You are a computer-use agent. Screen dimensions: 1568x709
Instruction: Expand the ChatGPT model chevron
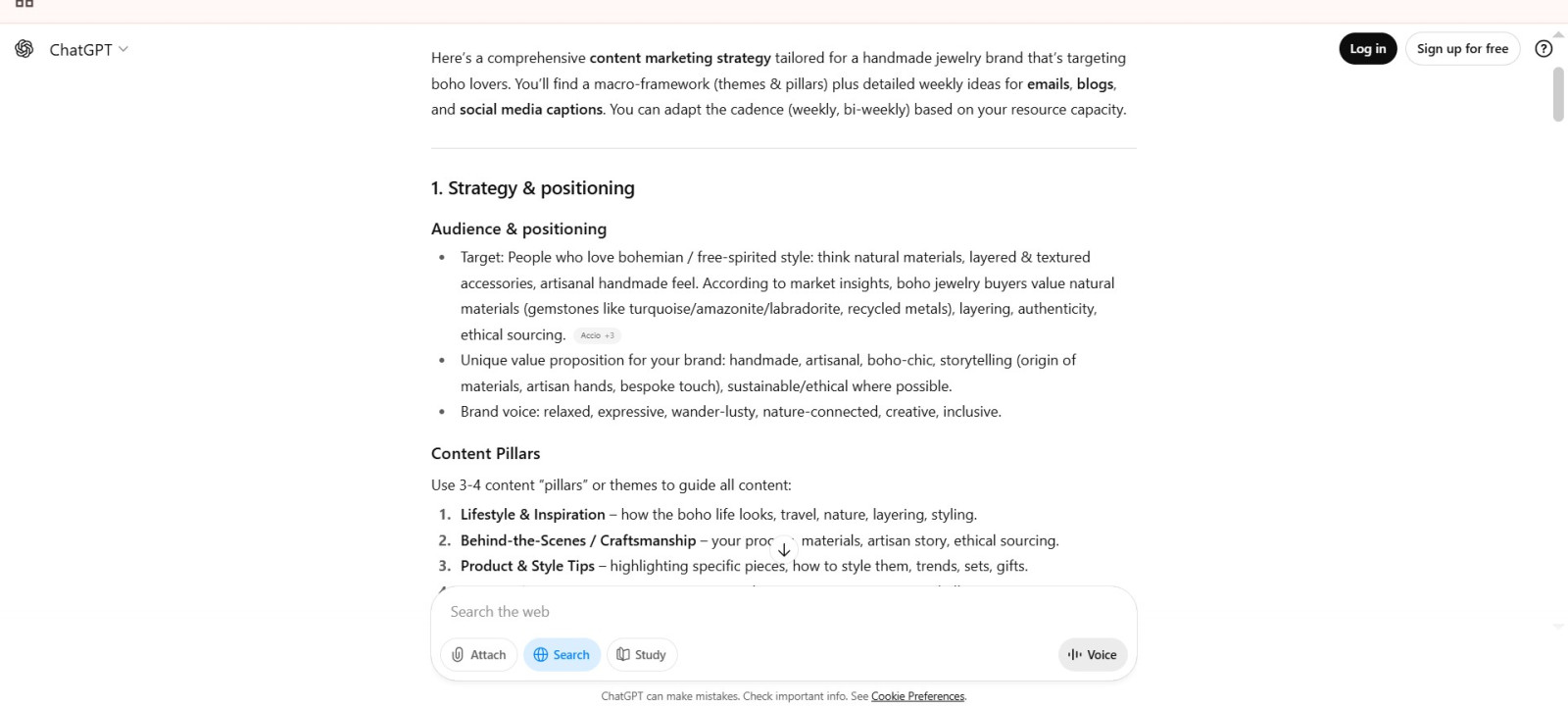(123, 49)
